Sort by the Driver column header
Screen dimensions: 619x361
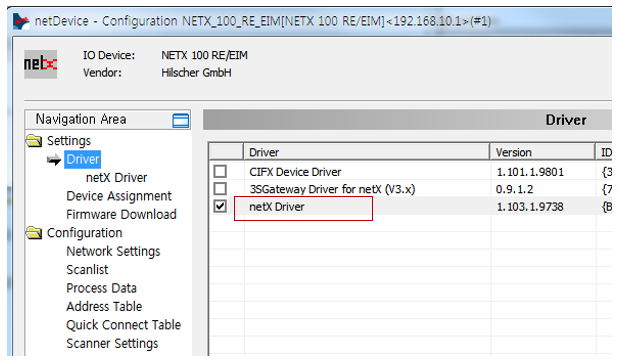[x=366, y=152]
